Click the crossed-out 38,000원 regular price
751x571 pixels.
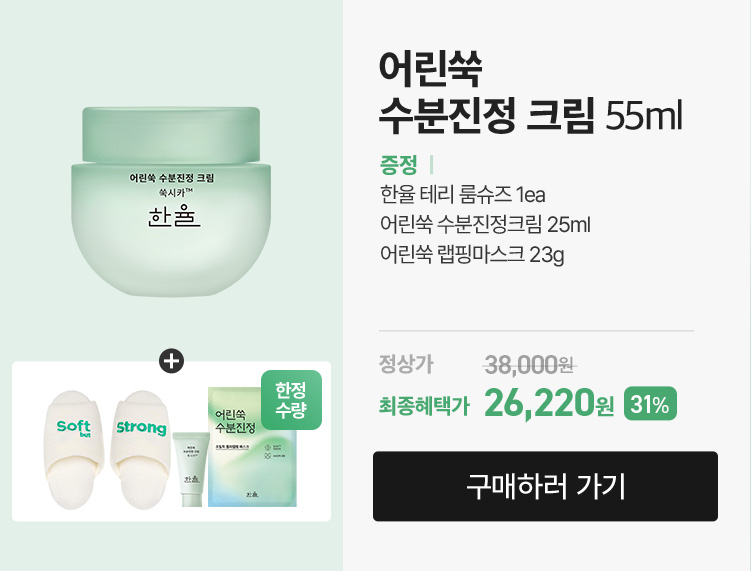pyautogui.click(x=529, y=365)
